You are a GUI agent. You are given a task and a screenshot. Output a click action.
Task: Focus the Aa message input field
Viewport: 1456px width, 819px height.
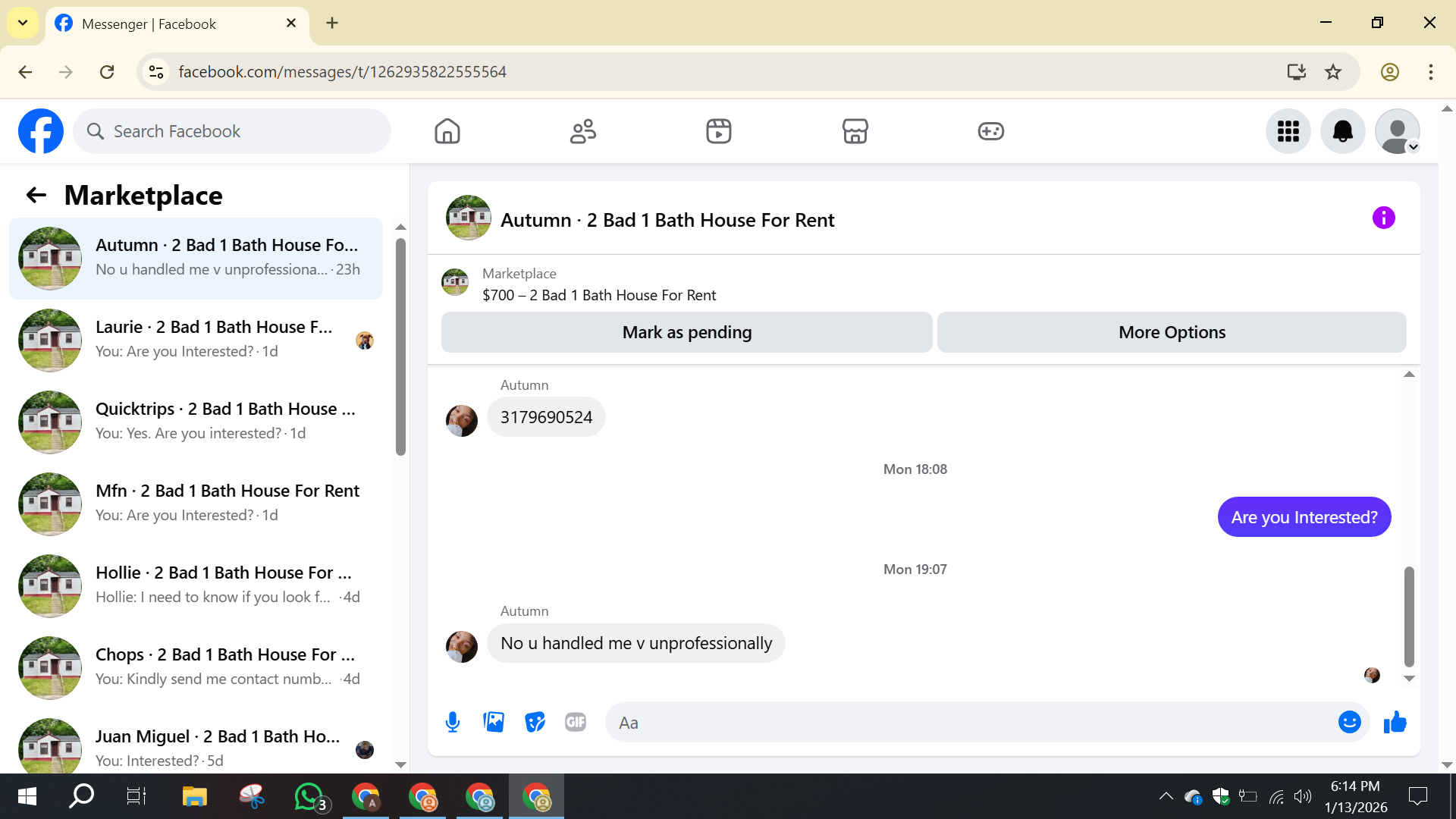(971, 723)
